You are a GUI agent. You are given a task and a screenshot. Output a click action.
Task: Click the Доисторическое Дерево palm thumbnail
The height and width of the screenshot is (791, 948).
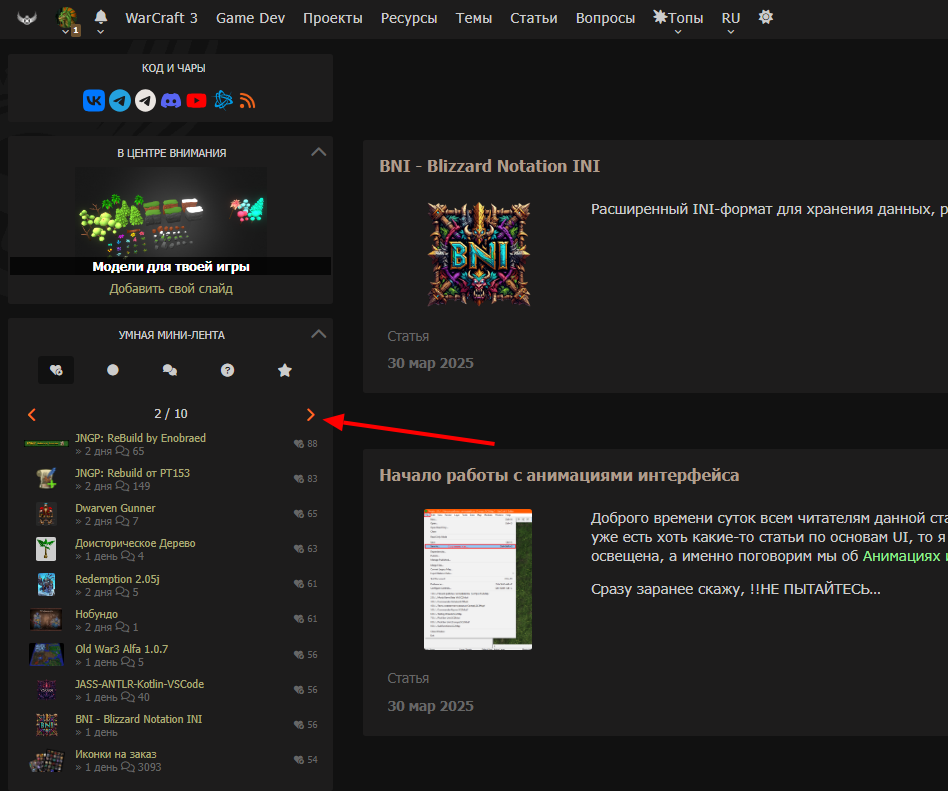(47, 549)
